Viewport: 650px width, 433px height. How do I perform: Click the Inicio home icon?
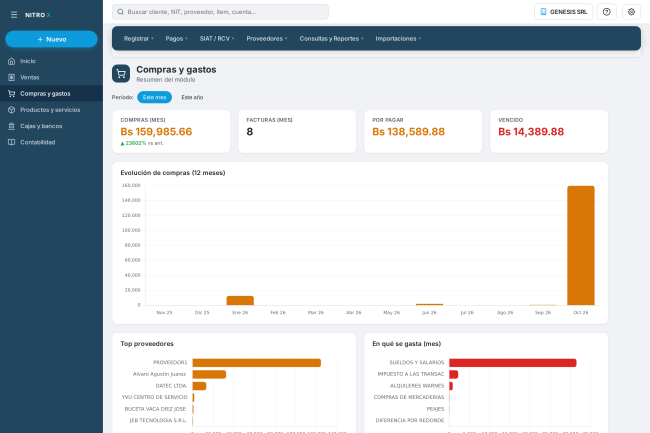12,61
